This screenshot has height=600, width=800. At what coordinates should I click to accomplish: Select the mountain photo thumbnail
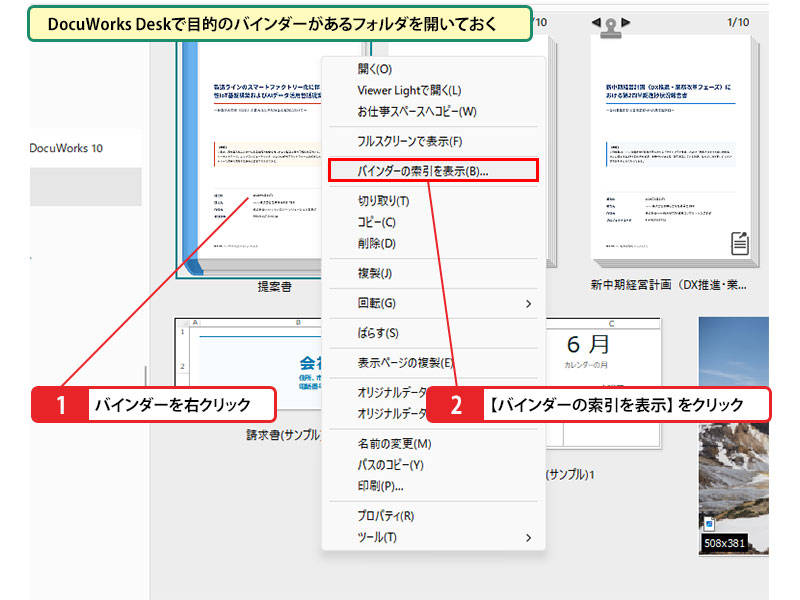pos(734,435)
